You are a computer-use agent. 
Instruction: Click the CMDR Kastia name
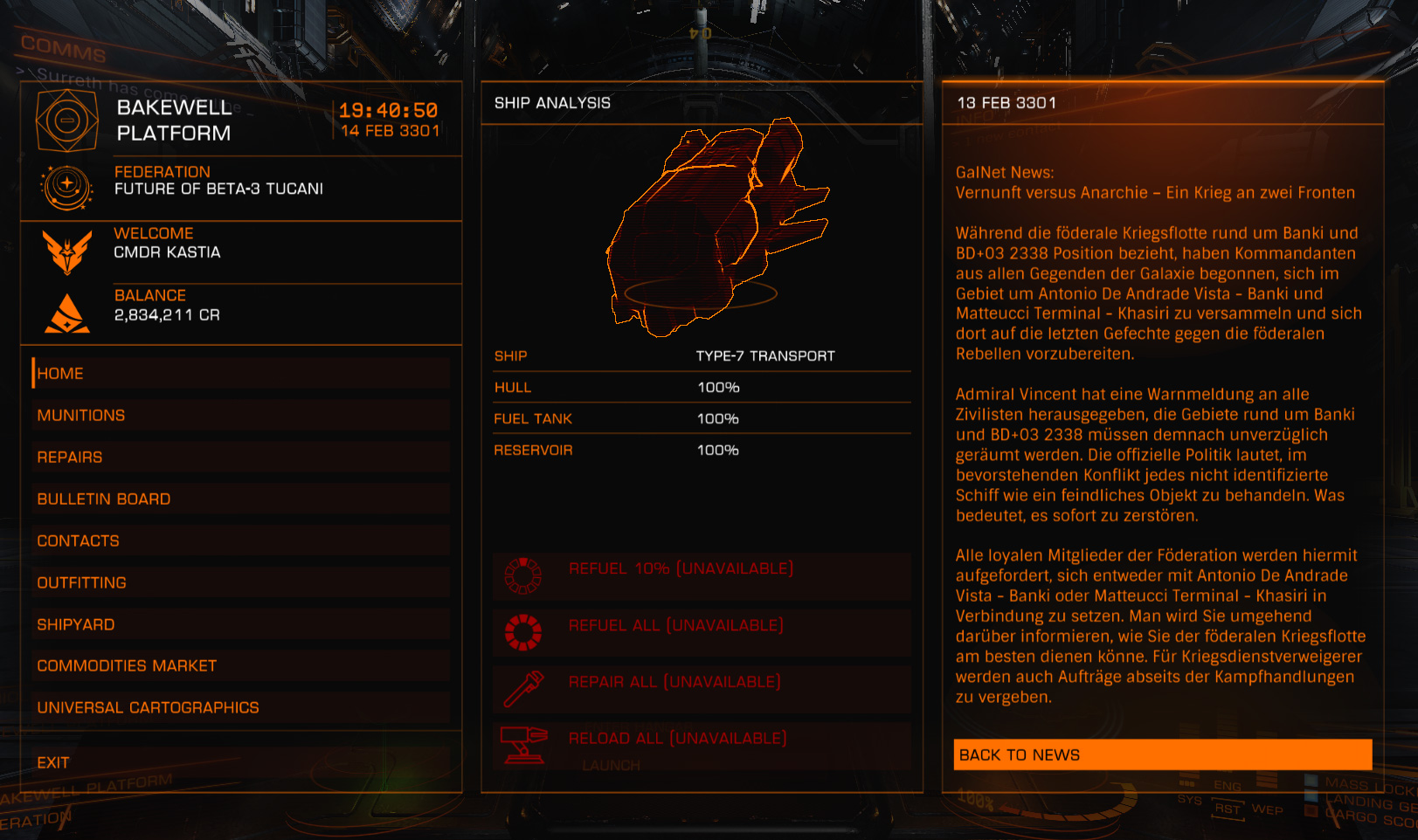(x=167, y=252)
